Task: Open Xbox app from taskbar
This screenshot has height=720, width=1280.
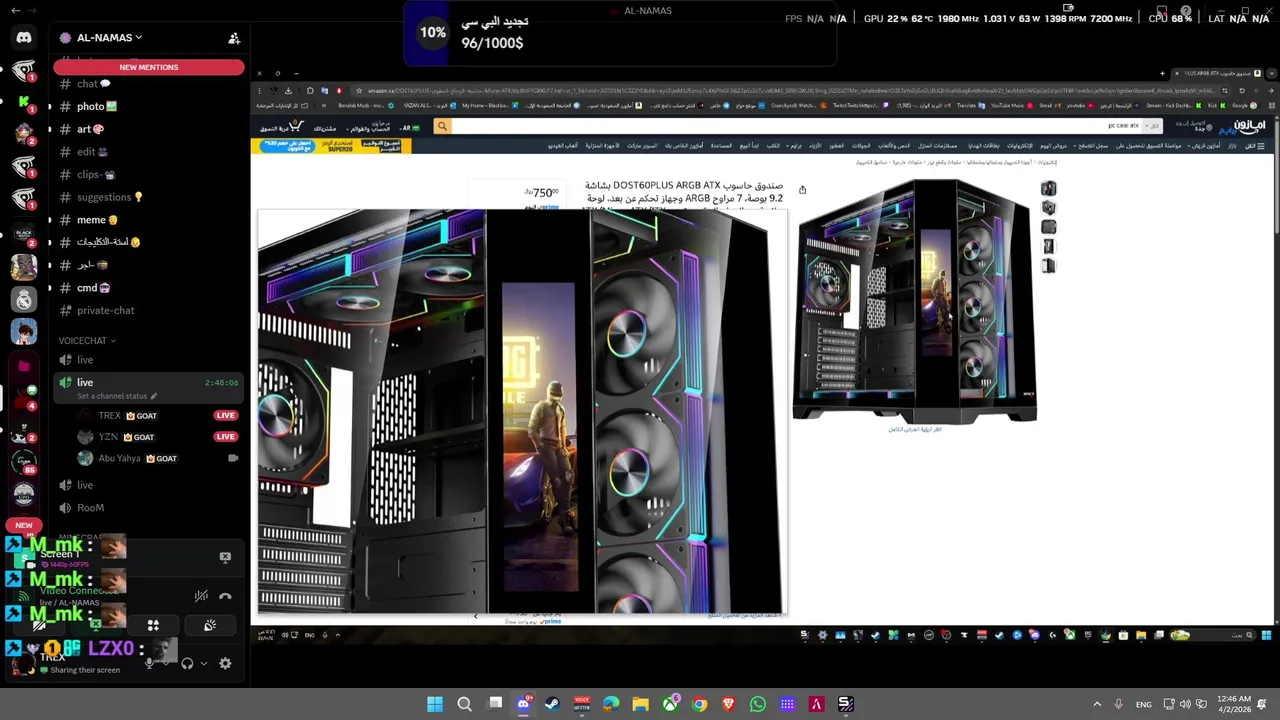Action: [x=670, y=704]
